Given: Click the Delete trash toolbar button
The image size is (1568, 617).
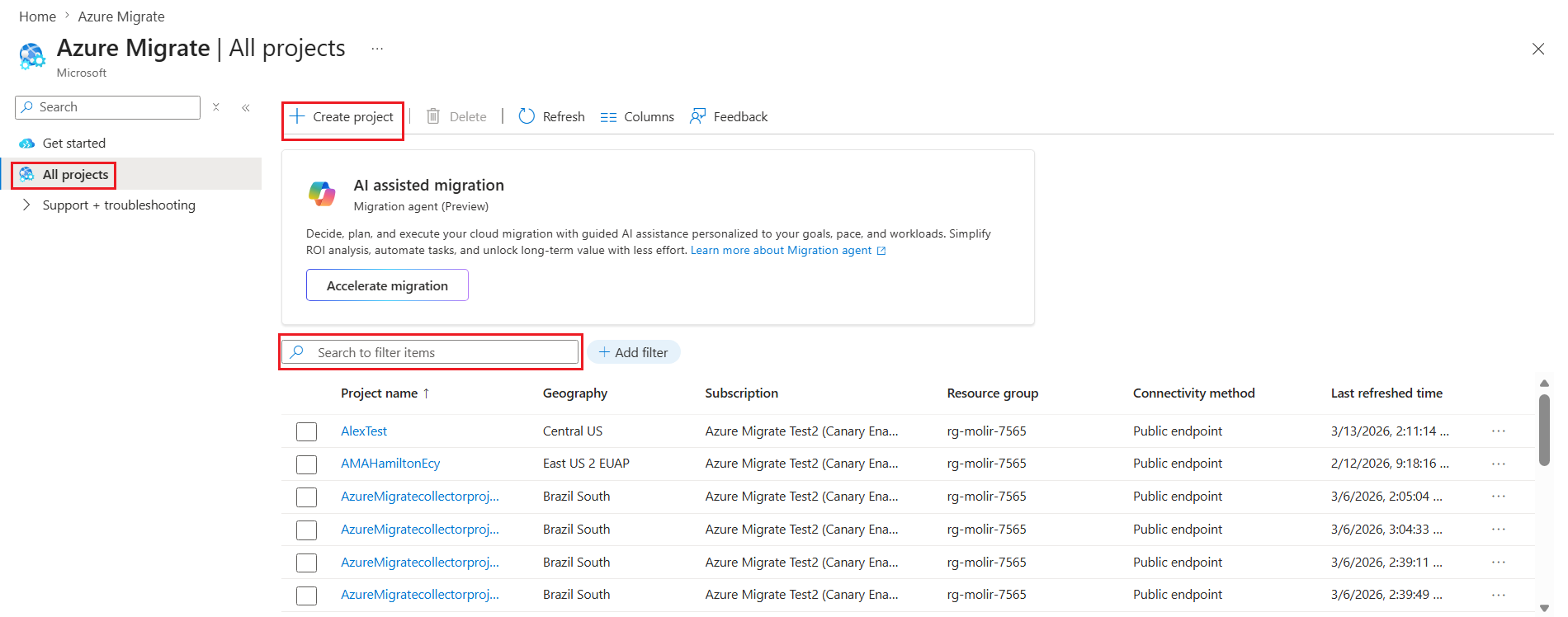Looking at the screenshot, I should click(x=456, y=117).
